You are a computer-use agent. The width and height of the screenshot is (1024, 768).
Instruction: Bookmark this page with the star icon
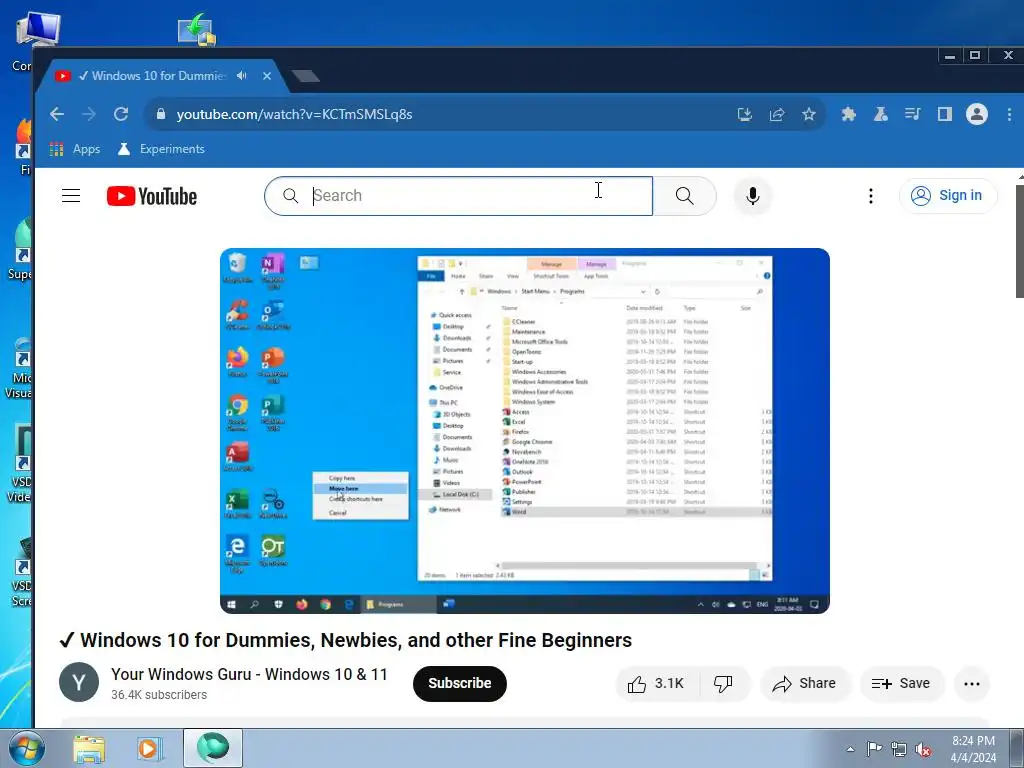(808, 115)
